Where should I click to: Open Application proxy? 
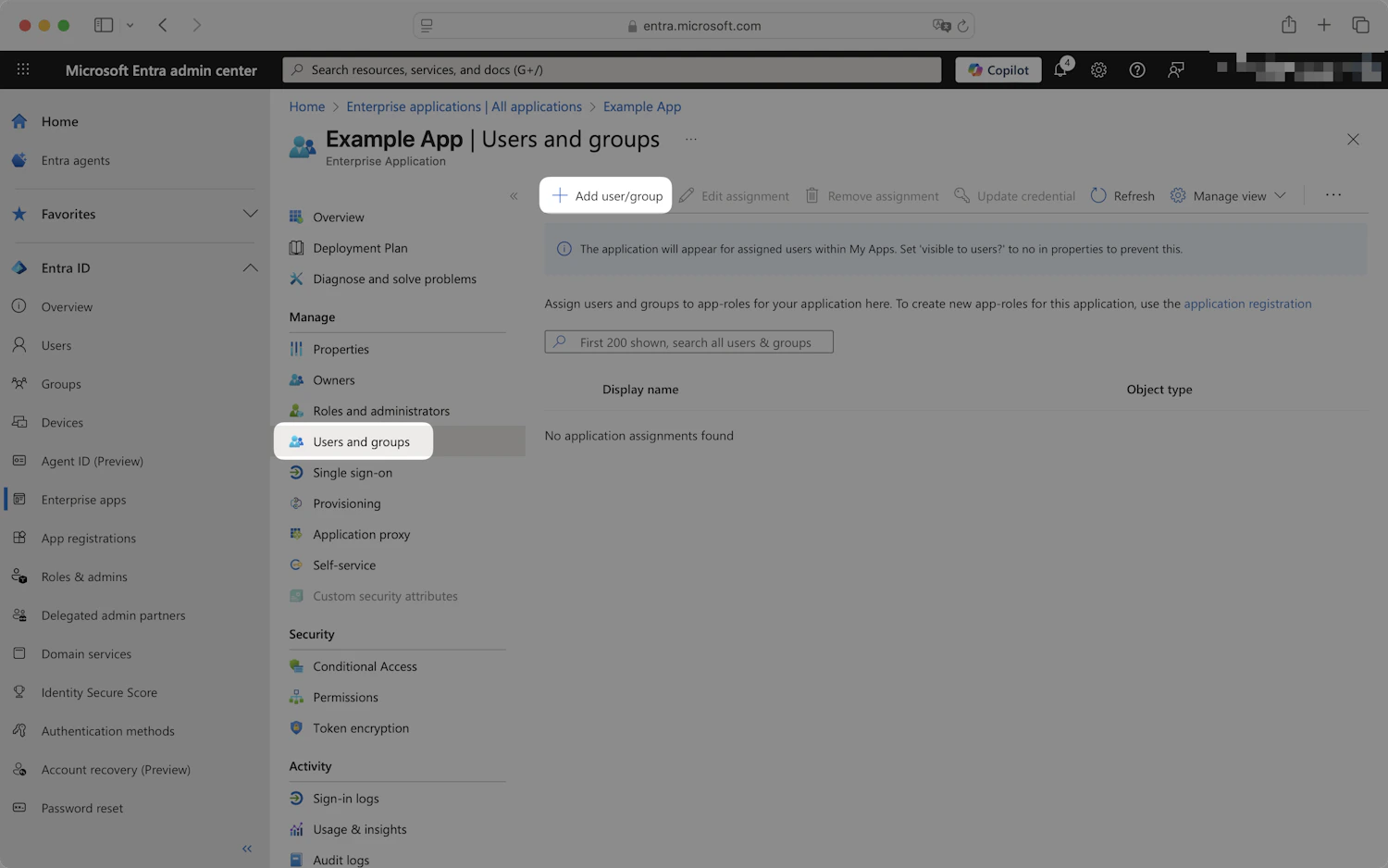click(x=361, y=535)
